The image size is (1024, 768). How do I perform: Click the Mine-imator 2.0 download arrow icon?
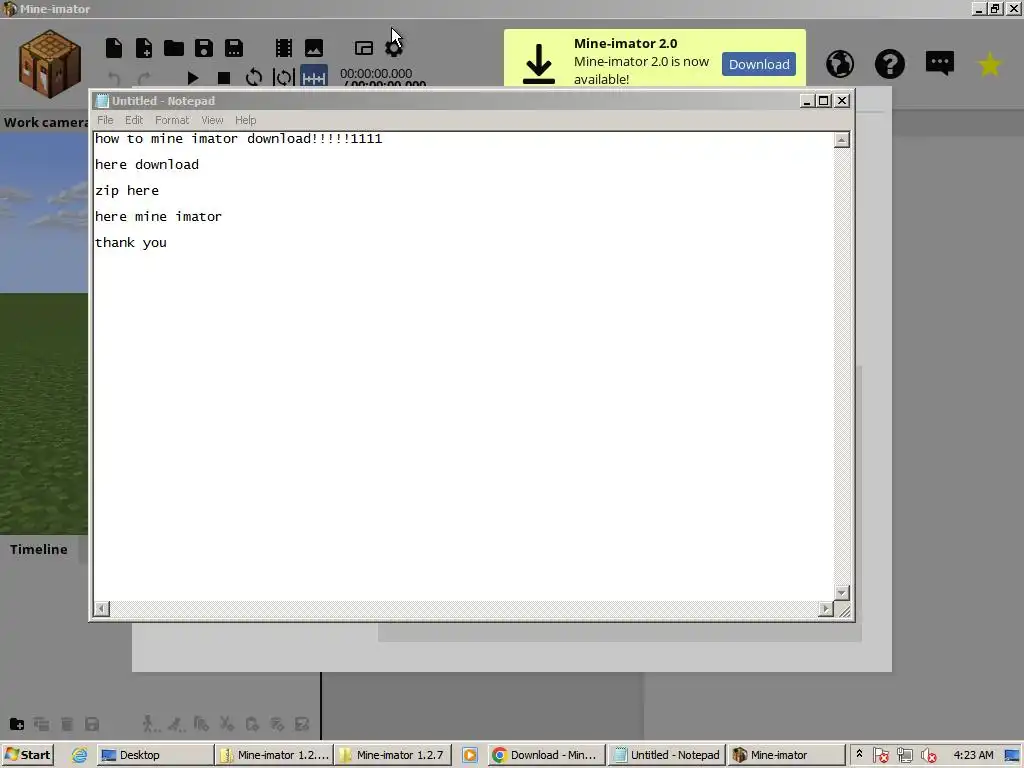pyautogui.click(x=539, y=64)
